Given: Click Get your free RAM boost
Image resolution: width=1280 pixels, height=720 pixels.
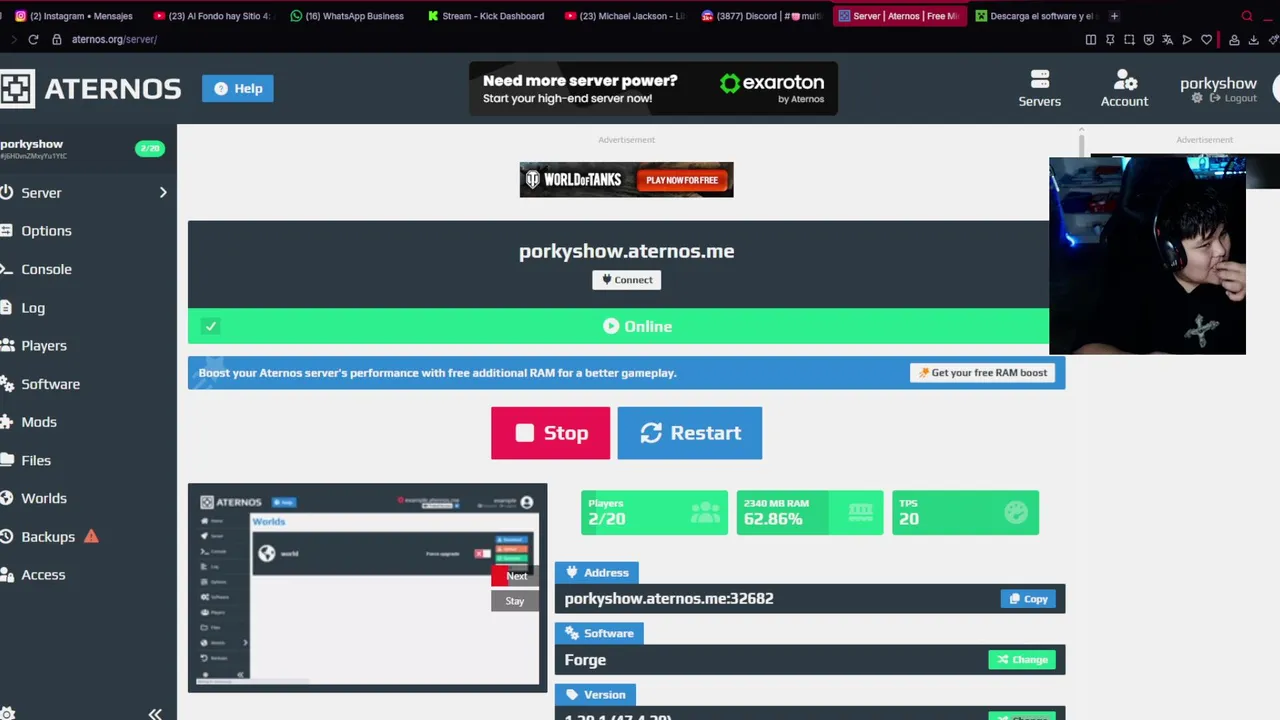Looking at the screenshot, I should [982, 373].
